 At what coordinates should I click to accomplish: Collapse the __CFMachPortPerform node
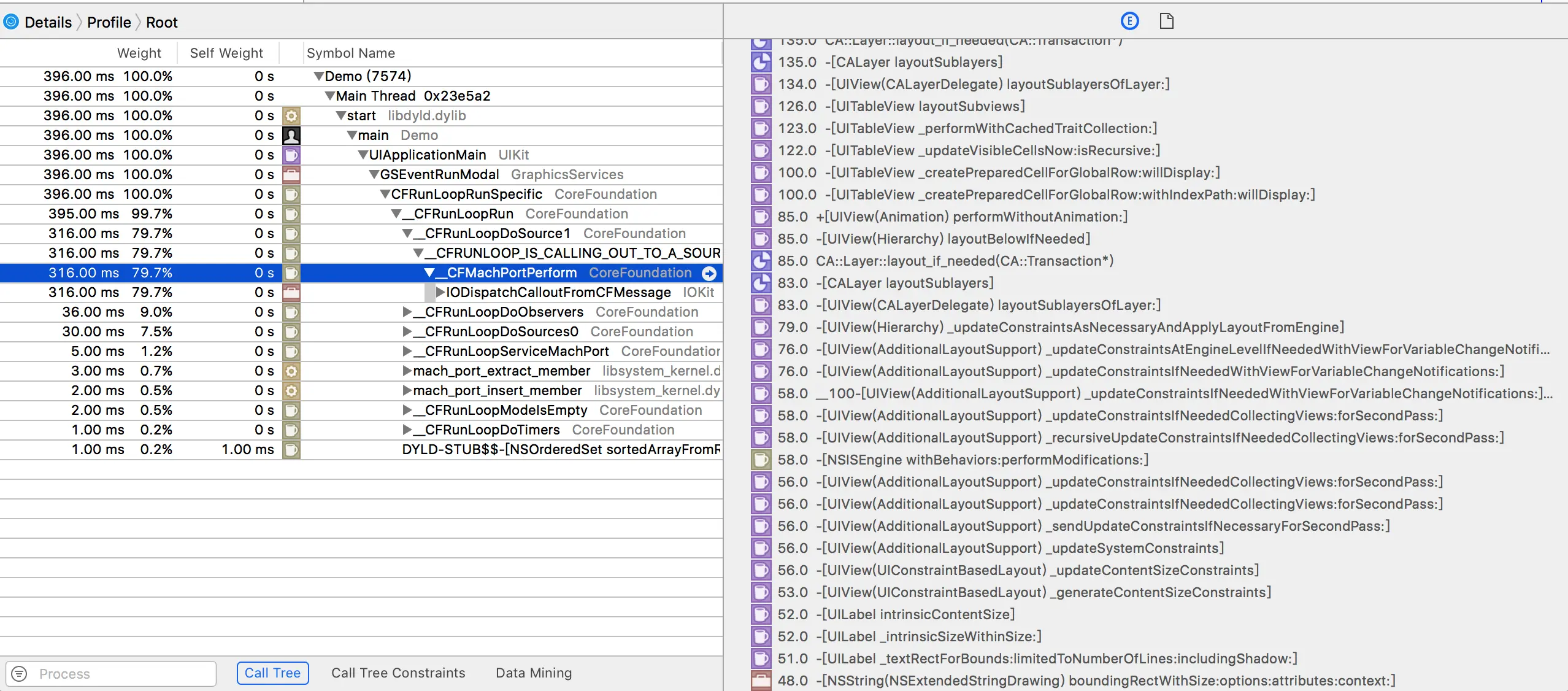tap(429, 273)
